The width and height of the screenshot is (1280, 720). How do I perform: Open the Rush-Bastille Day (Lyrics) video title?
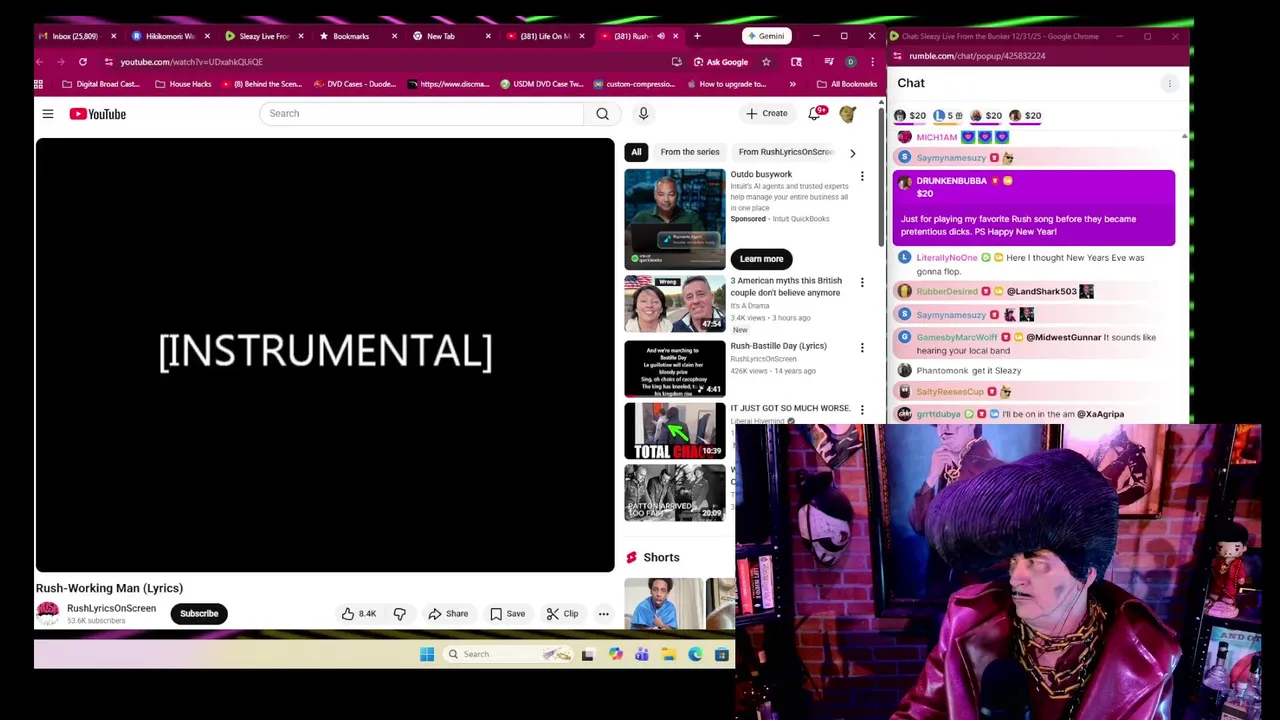point(778,346)
